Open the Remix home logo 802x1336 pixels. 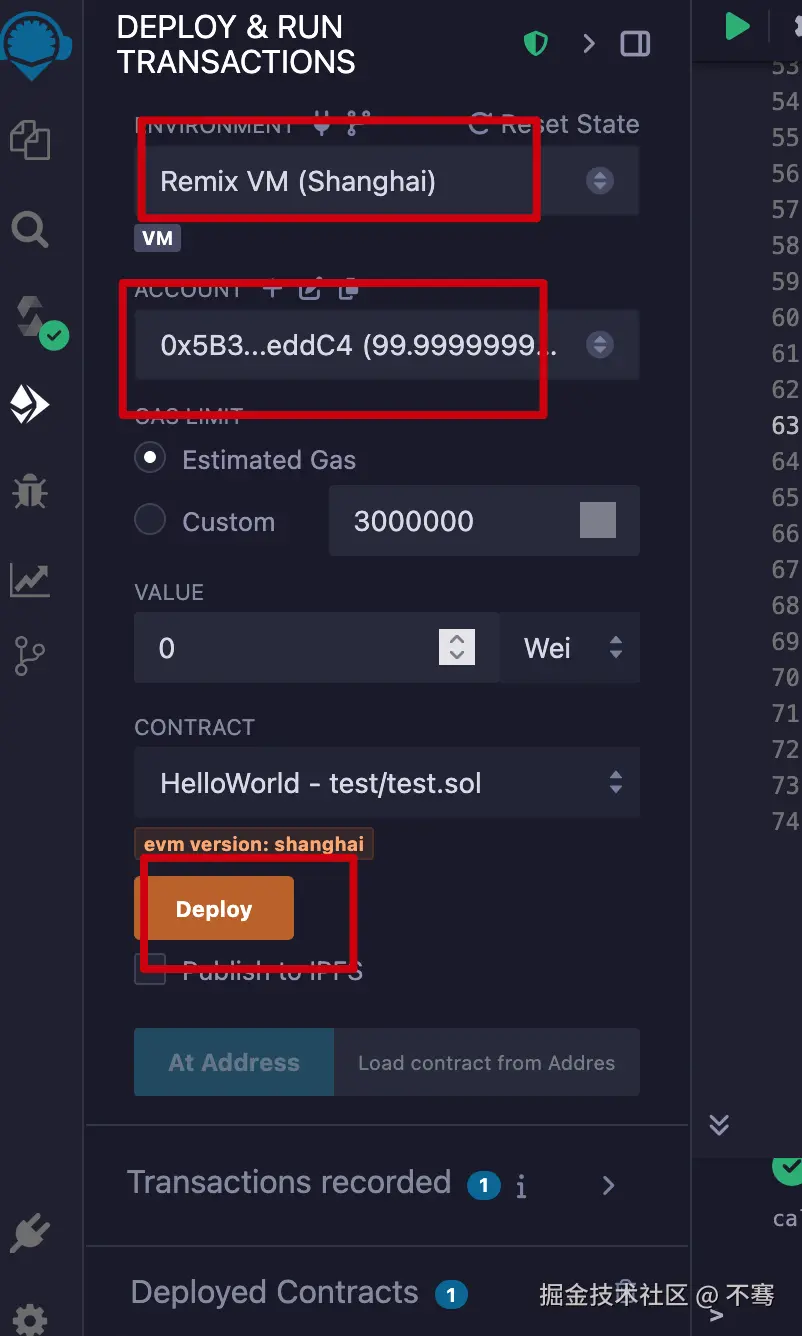[35, 44]
